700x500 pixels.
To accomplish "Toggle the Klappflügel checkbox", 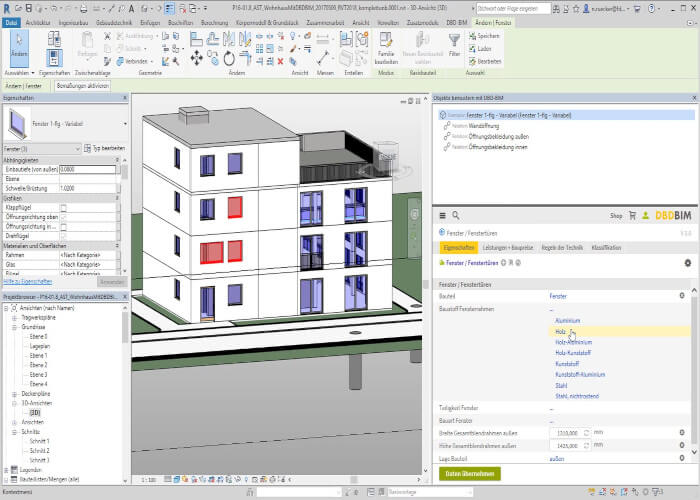I will click(63, 208).
